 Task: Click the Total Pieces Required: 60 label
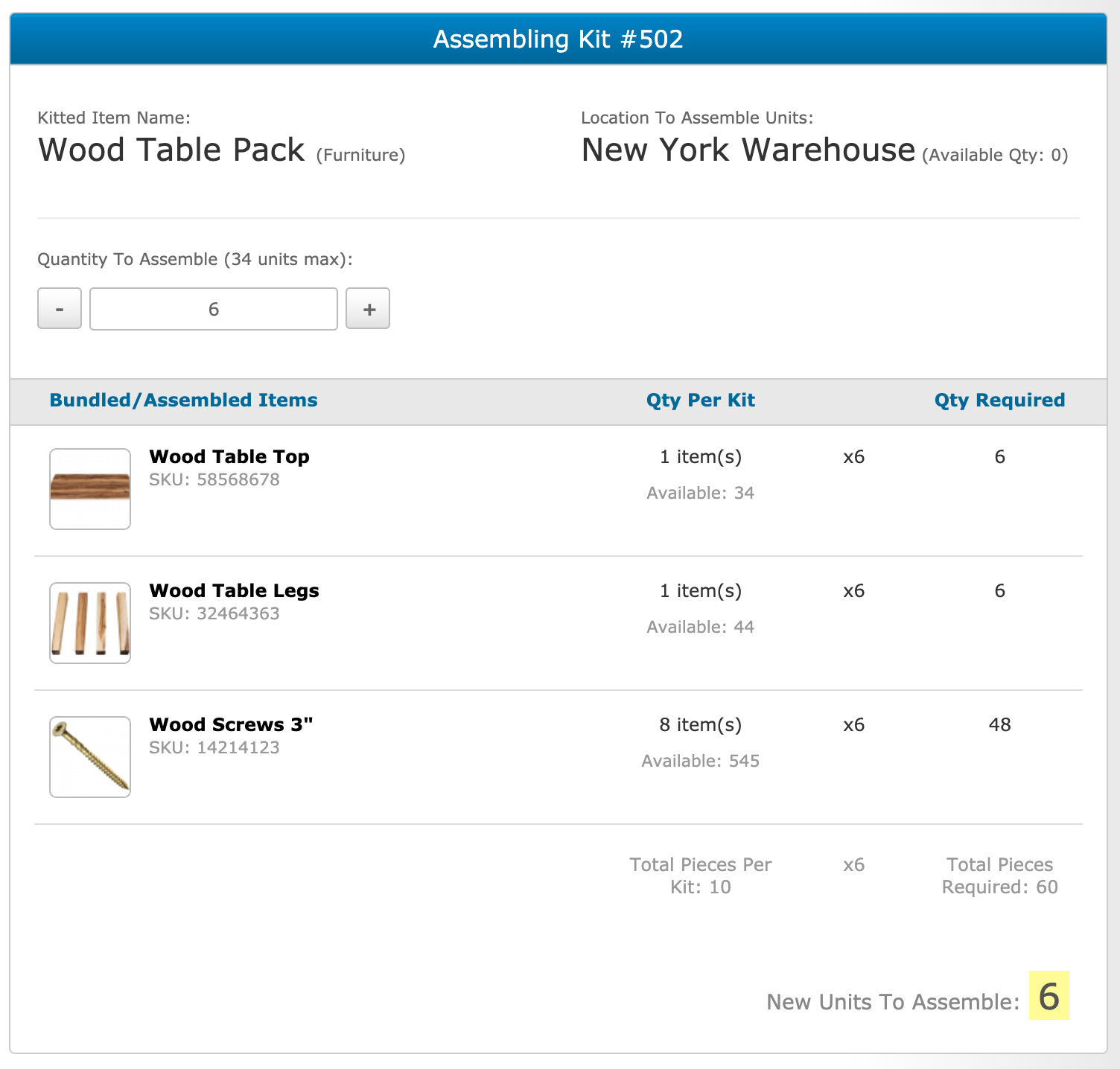(999, 875)
